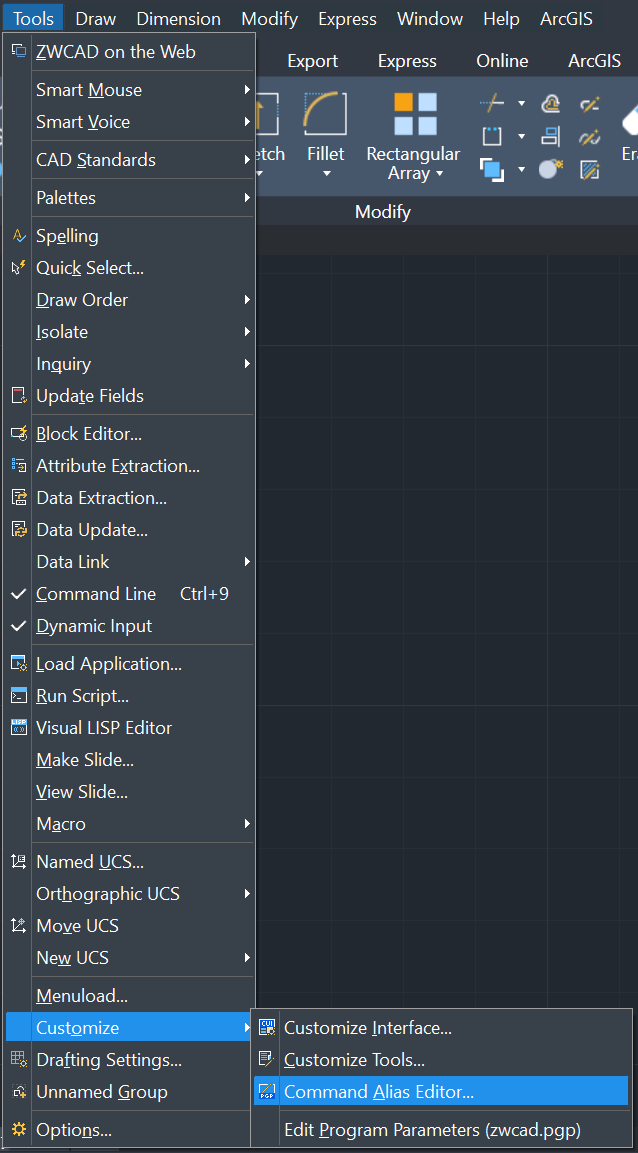Image resolution: width=638 pixels, height=1153 pixels.
Task: Switch to the Online ribbon tab
Action: (x=502, y=61)
